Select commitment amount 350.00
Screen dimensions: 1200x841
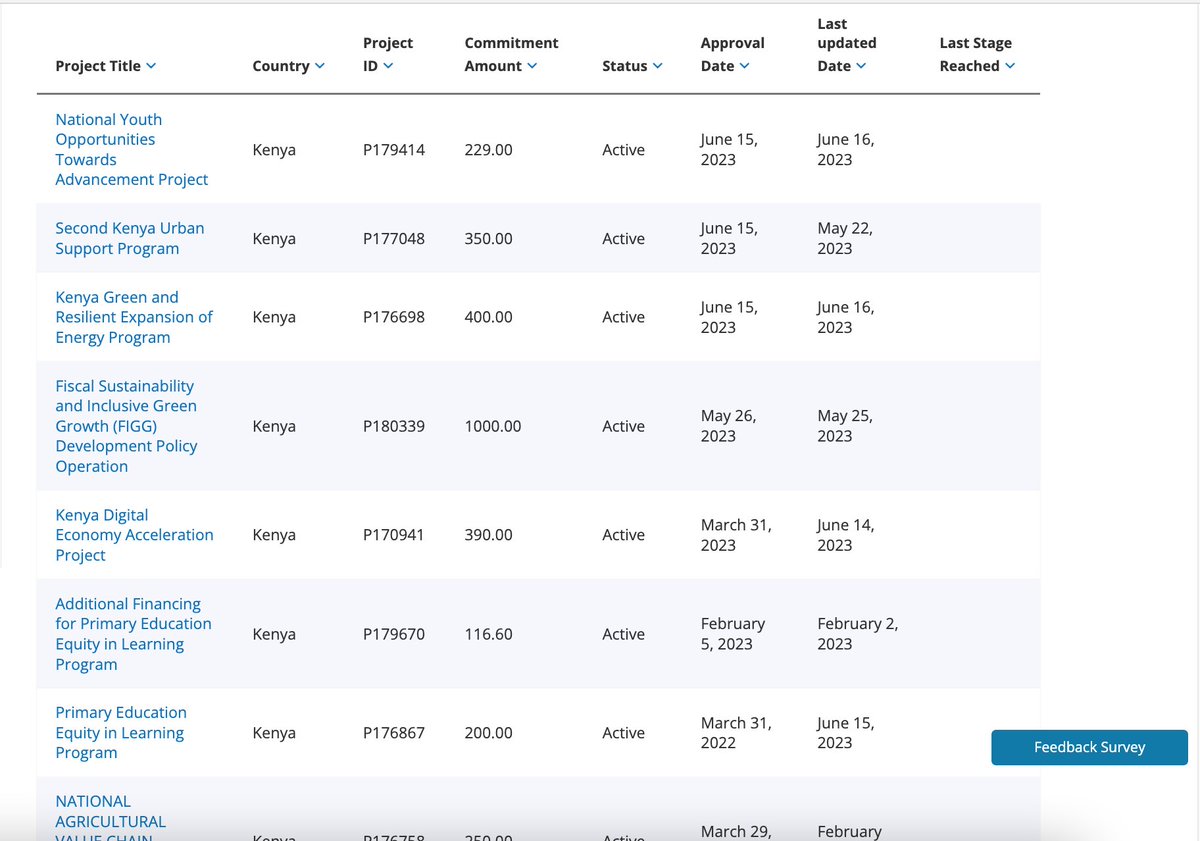489,239
